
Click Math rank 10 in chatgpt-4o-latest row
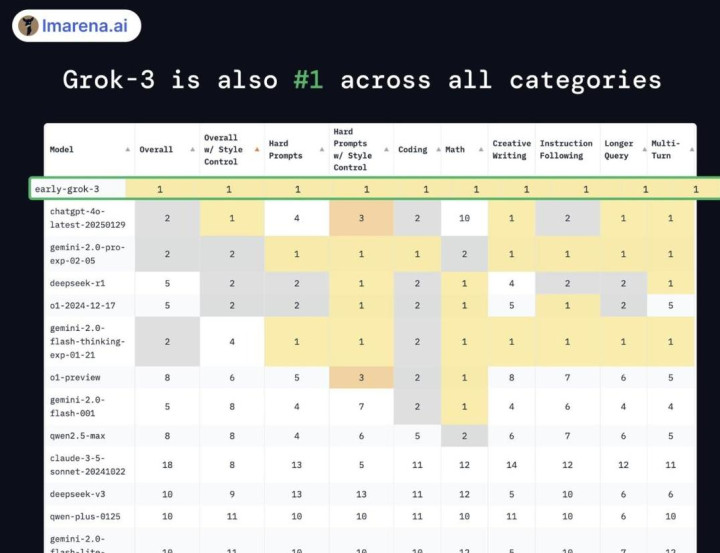click(464, 218)
